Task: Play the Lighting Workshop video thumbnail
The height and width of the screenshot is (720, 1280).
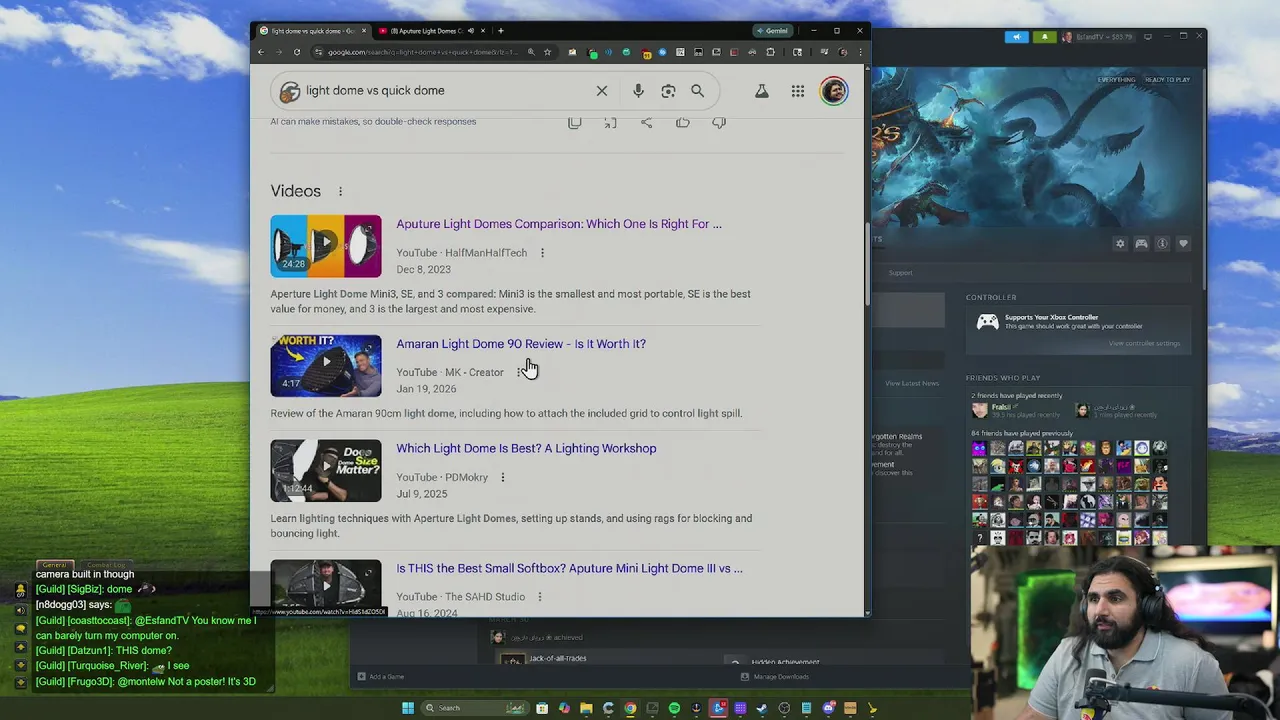Action: (326, 471)
